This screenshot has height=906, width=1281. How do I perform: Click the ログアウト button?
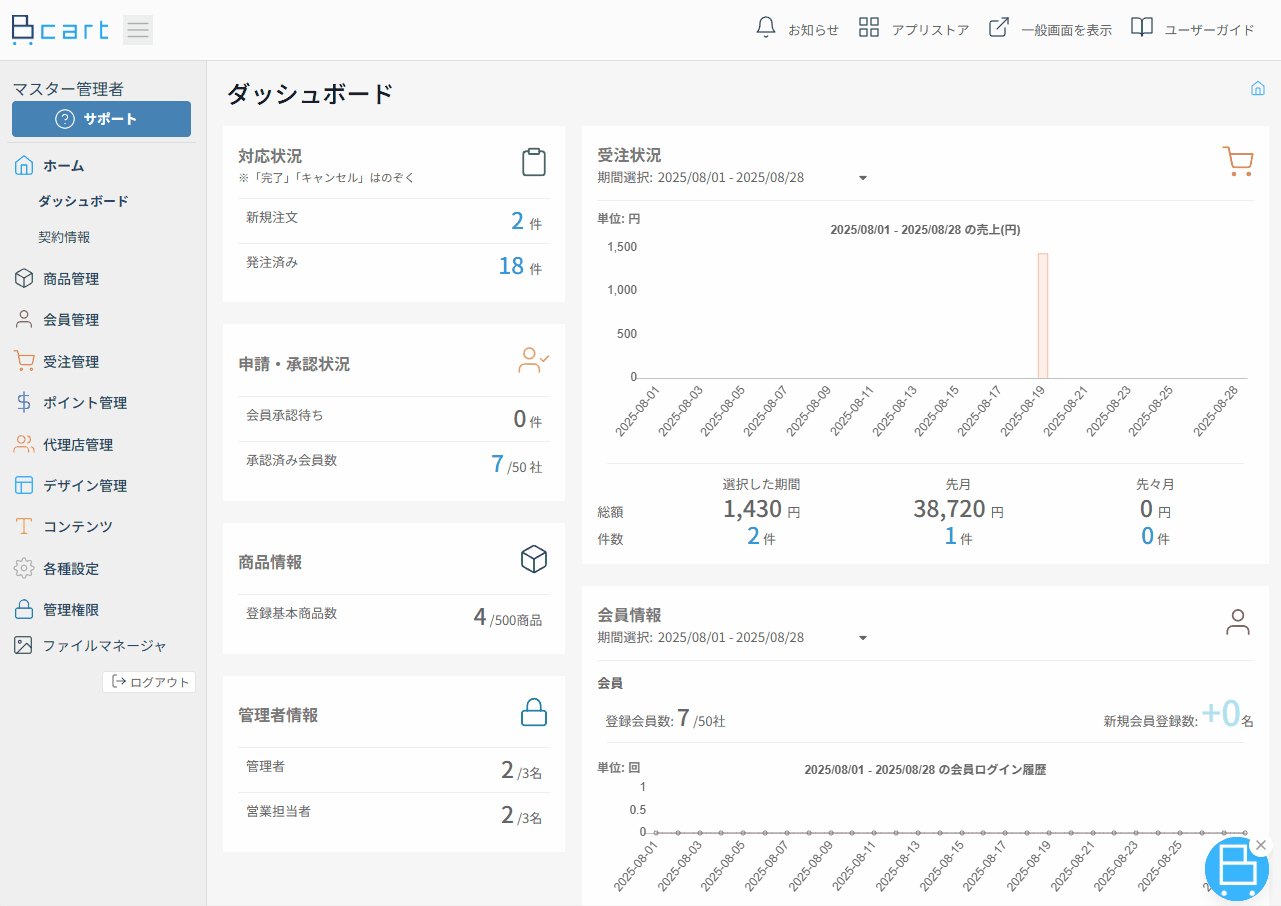tap(149, 682)
